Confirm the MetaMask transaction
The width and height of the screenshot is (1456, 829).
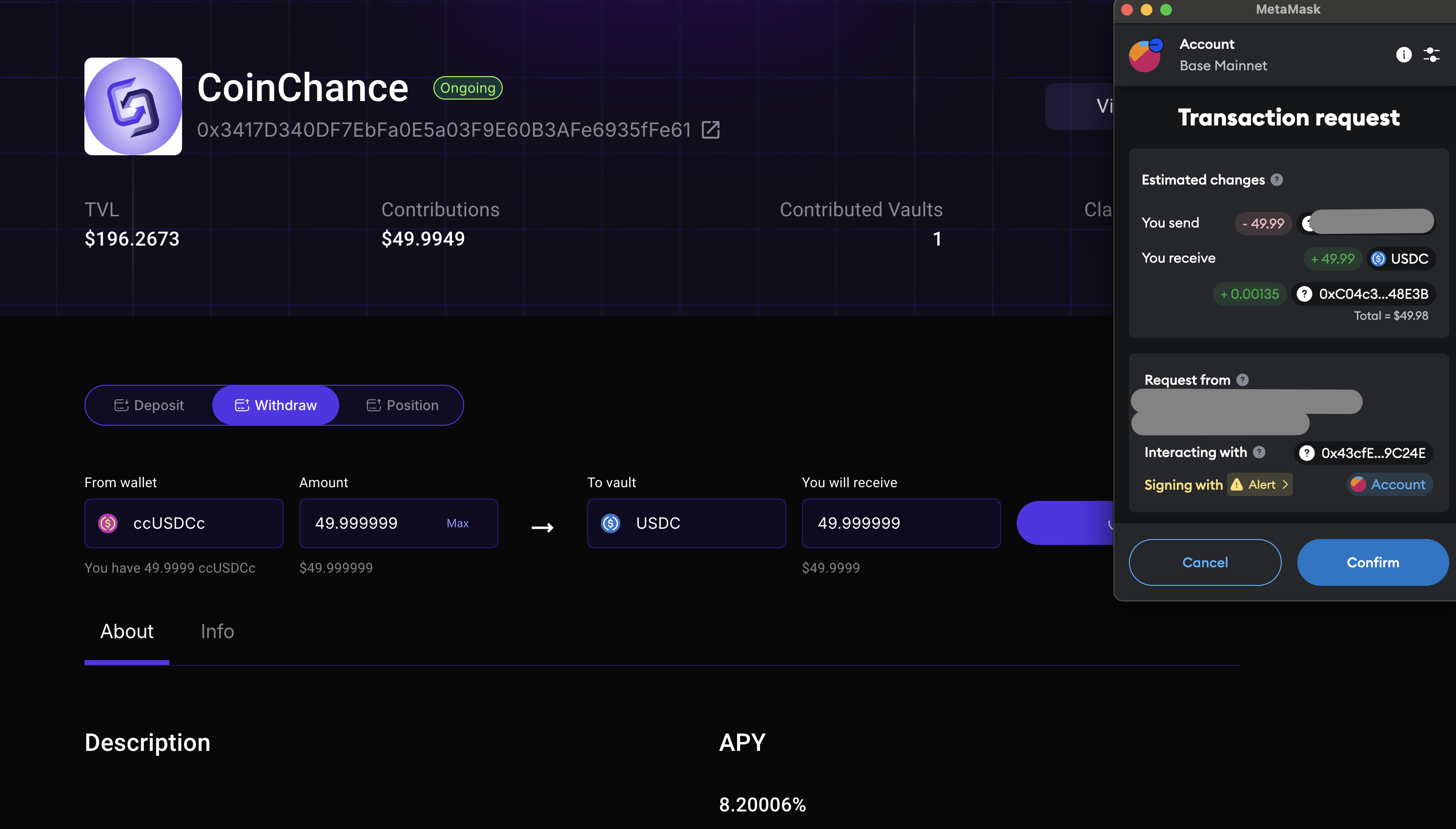click(1372, 562)
